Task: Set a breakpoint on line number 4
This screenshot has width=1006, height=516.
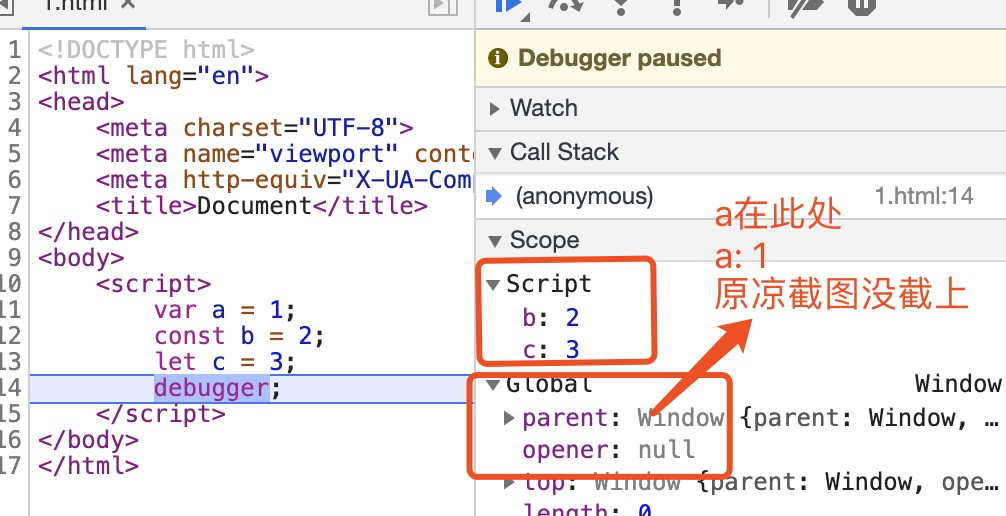Action: [x=15, y=128]
